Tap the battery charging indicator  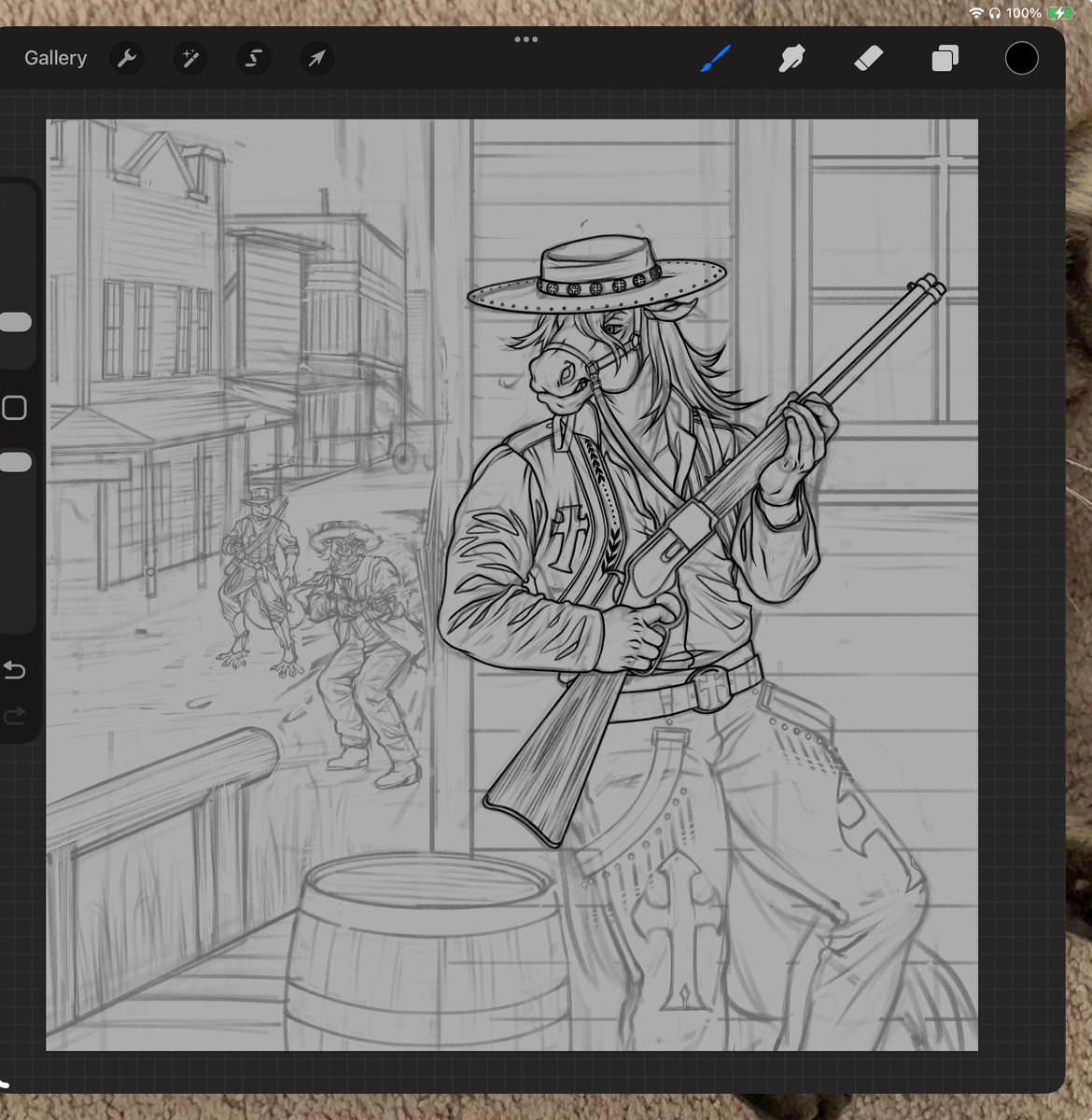[x=1060, y=13]
